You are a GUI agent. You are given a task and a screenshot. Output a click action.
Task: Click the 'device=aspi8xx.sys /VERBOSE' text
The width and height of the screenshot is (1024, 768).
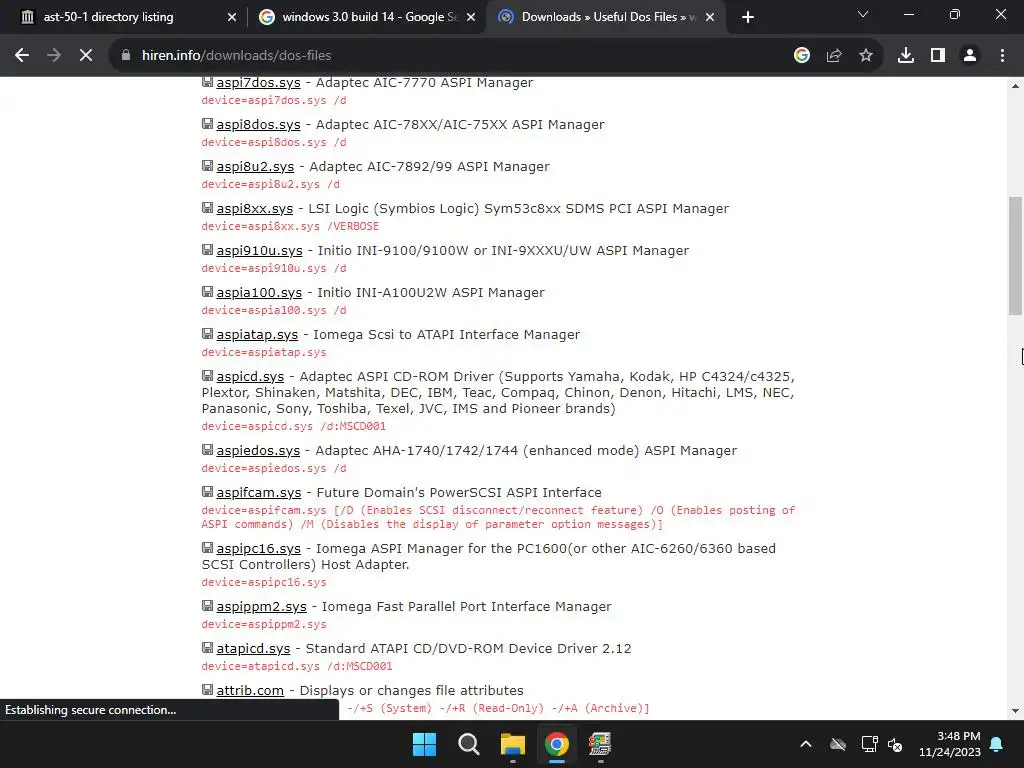290,226
